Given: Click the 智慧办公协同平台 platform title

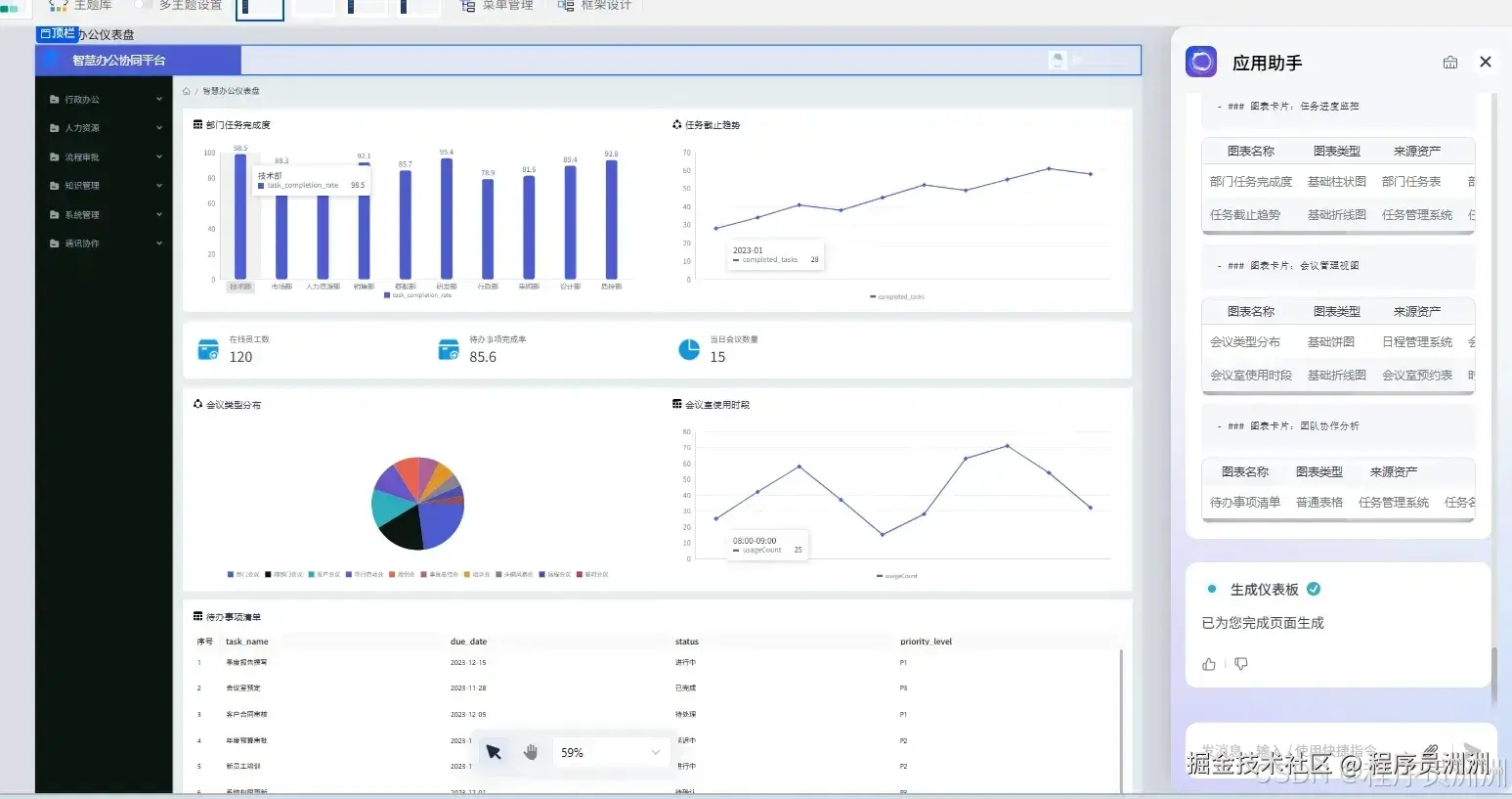Looking at the screenshot, I should (x=118, y=61).
